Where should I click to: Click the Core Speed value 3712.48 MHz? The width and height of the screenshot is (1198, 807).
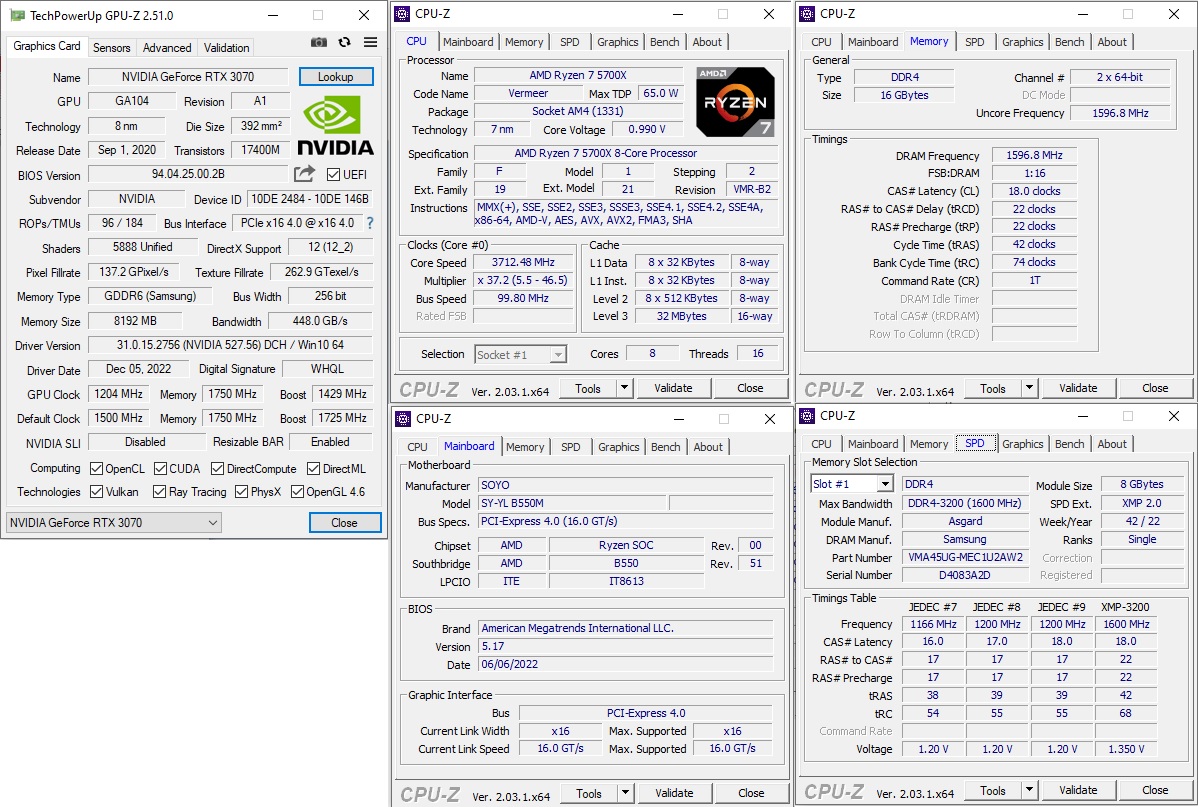point(523,262)
